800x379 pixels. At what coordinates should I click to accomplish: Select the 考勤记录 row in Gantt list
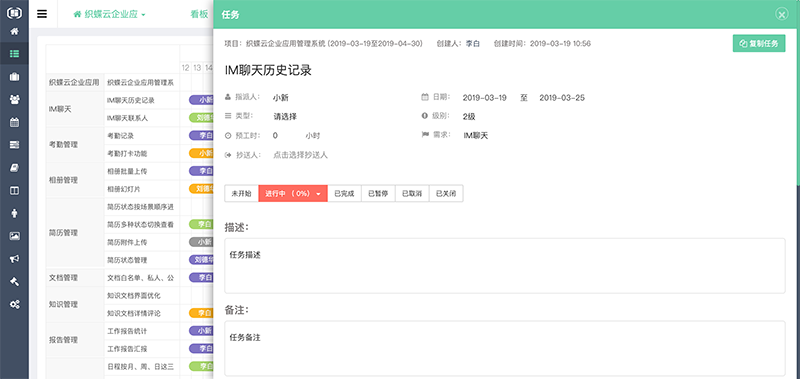click(x=120, y=136)
